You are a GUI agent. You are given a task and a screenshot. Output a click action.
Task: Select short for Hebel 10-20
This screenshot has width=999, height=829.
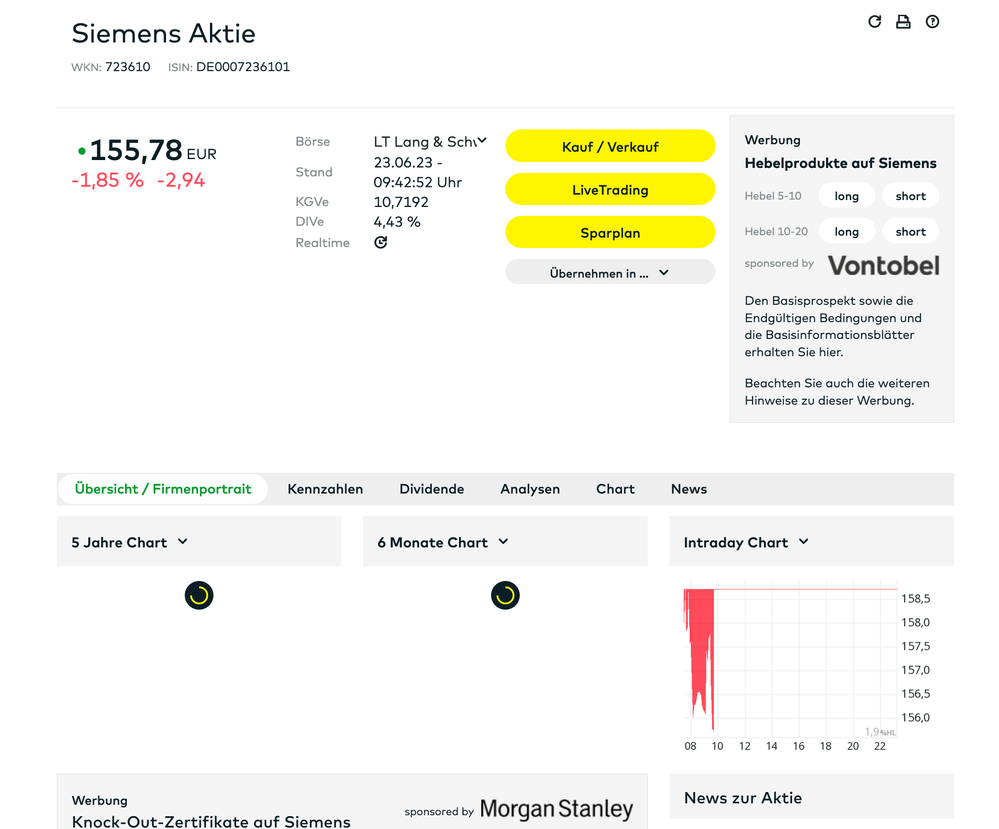click(910, 231)
